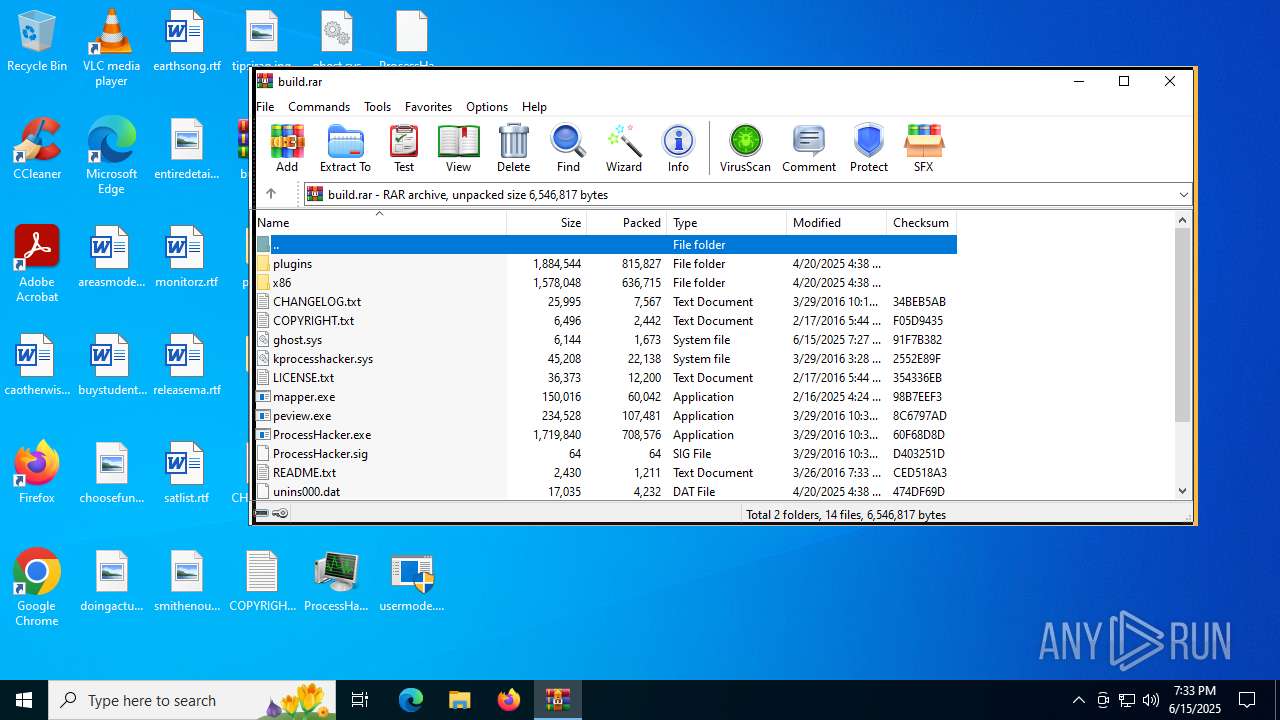Click the status bar drive icon
1280x720 pixels.
262,514
